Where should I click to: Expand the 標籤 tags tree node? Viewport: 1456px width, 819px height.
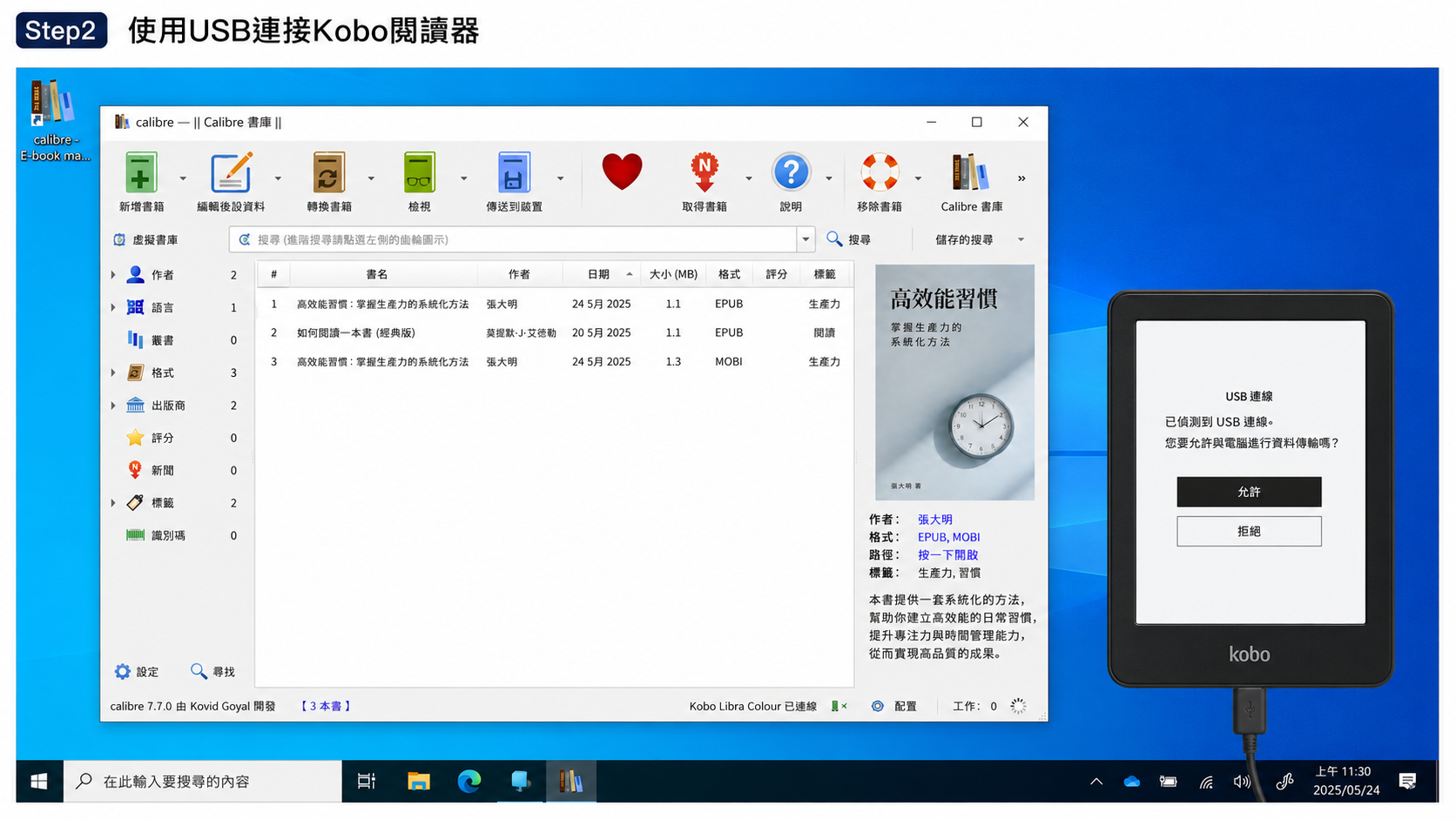pyautogui.click(x=113, y=503)
